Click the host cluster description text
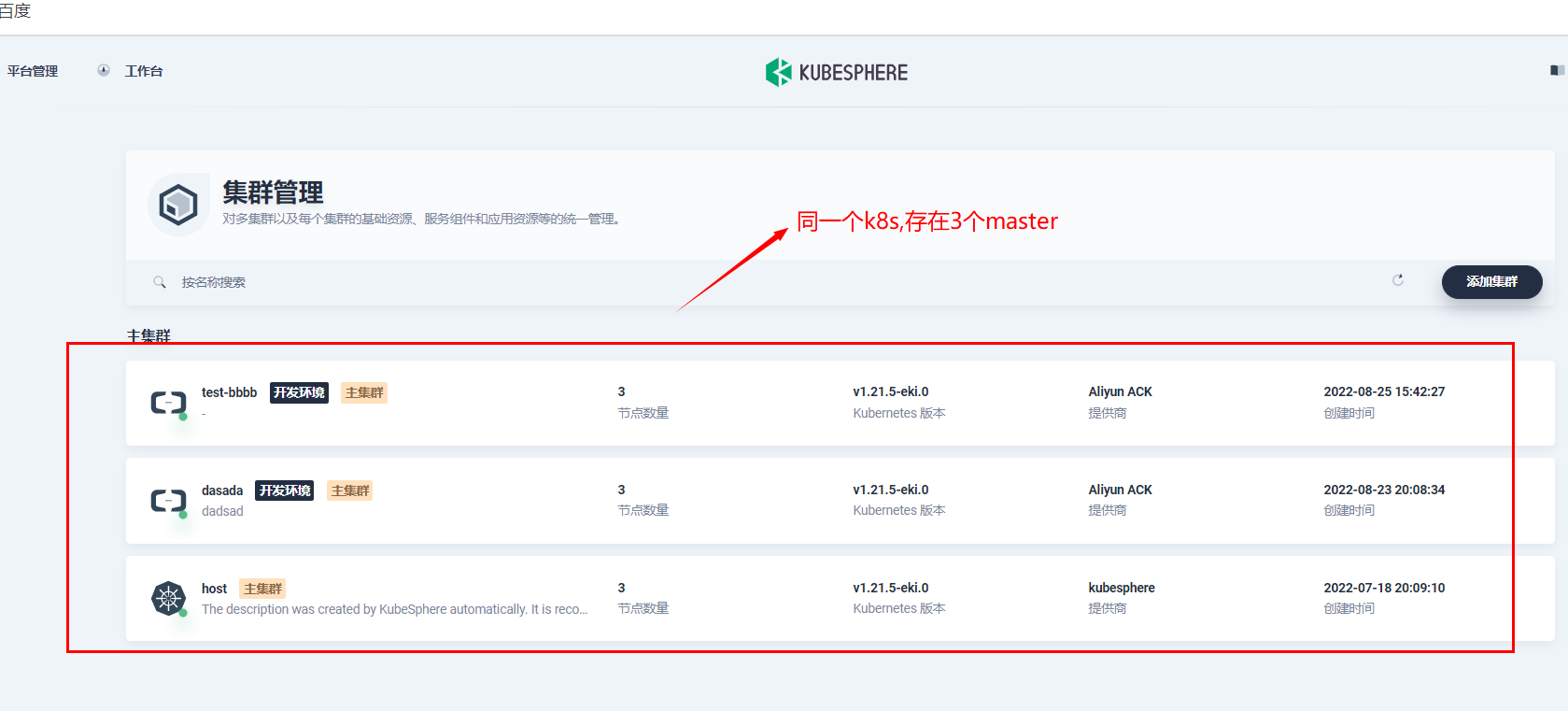1568x711 pixels. pyautogui.click(x=394, y=609)
